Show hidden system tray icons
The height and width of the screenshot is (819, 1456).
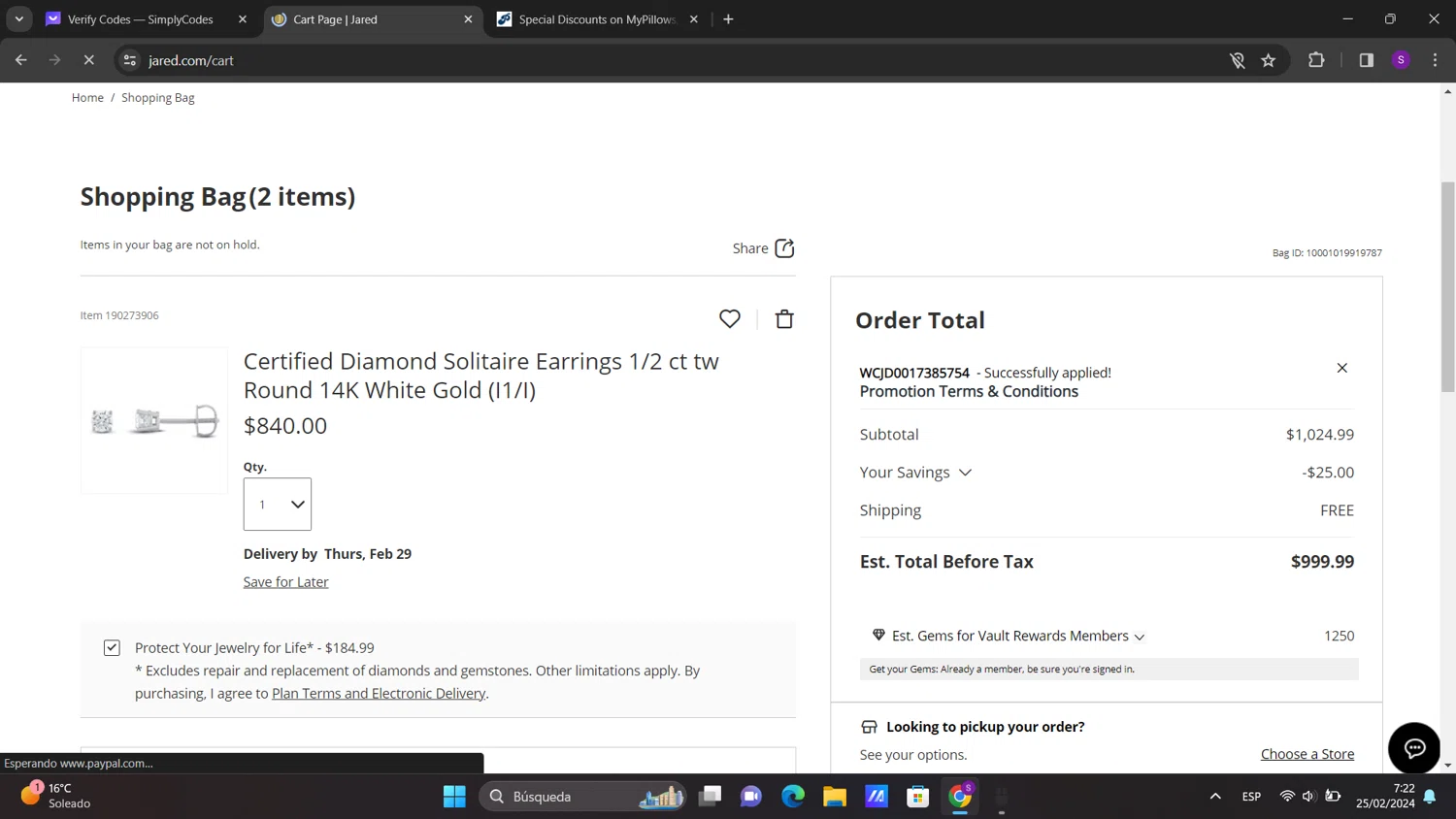(1215, 797)
